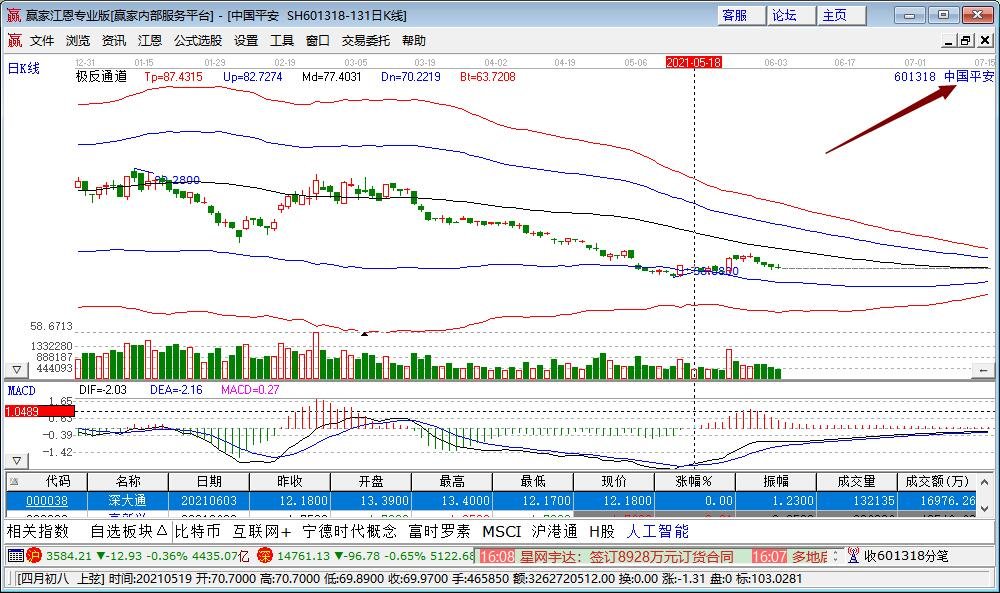This screenshot has width=1000, height=593.
Task: Switch to MSCI tab
Action: click(501, 531)
